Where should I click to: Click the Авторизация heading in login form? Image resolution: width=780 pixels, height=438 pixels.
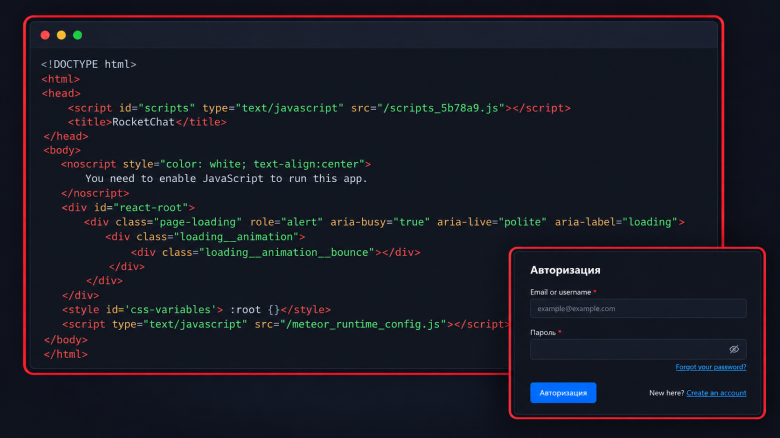[565, 270]
